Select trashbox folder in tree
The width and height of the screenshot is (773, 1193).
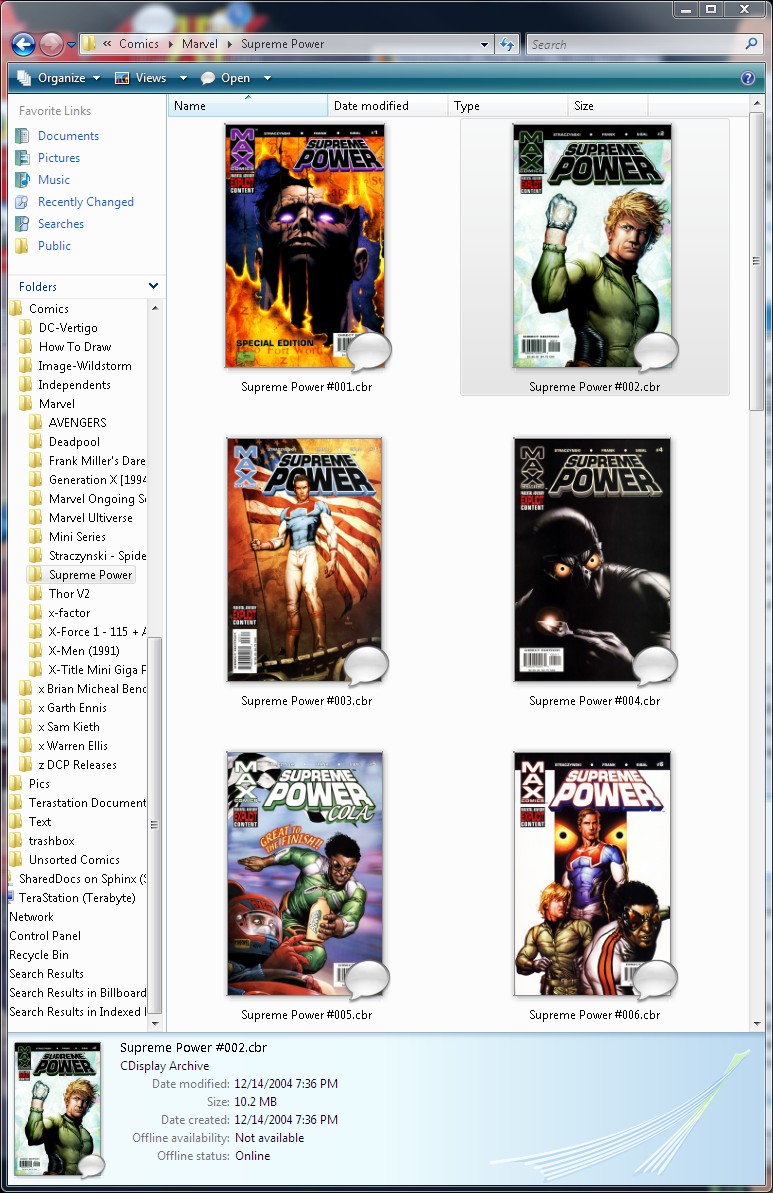pyautogui.click(x=51, y=841)
